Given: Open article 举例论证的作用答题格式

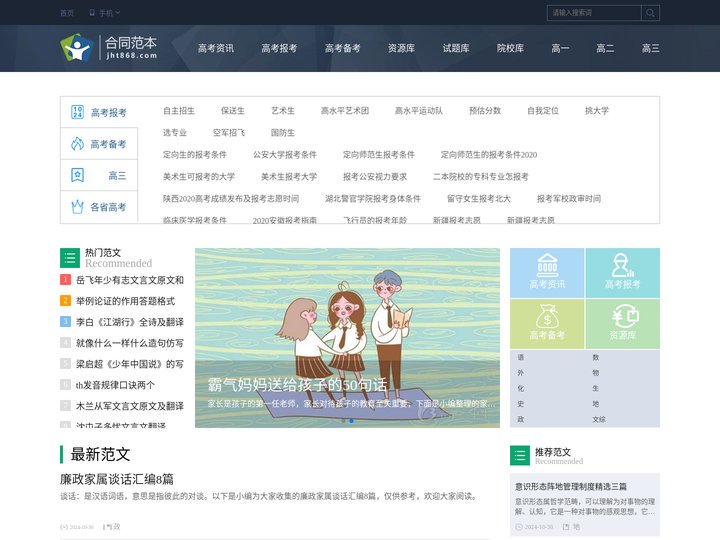Looking at the screenshot, I should coord(125,301).
